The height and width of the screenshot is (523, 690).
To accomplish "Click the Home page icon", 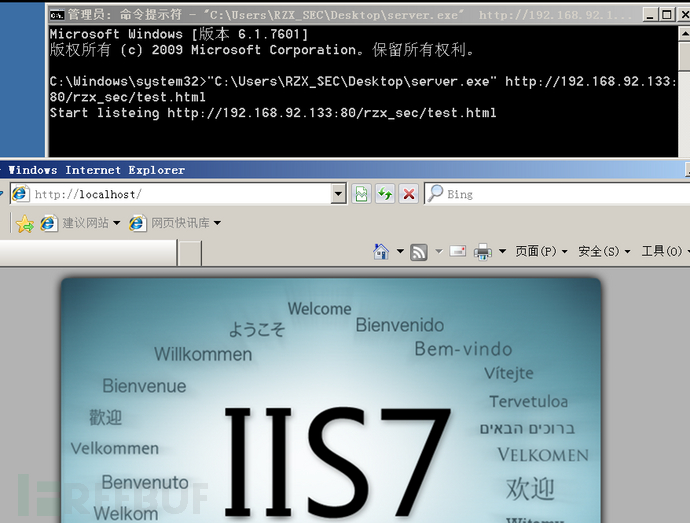I will [381, 251].
